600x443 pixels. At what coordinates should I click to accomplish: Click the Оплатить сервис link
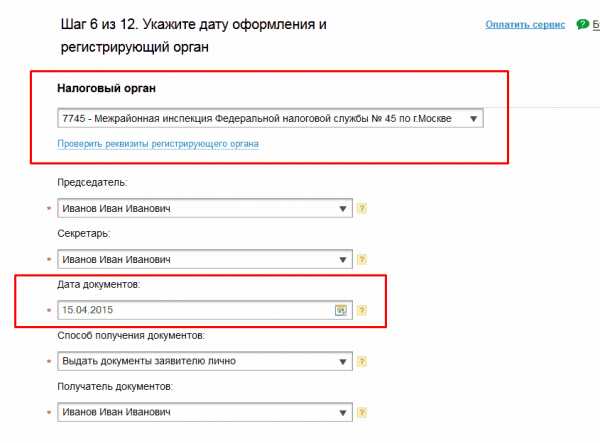tap(524, 23)
